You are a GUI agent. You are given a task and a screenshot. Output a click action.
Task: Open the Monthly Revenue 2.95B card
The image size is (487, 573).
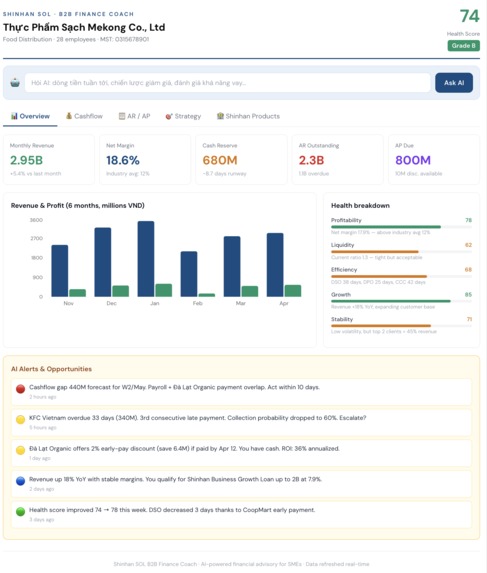pos(49,159)
